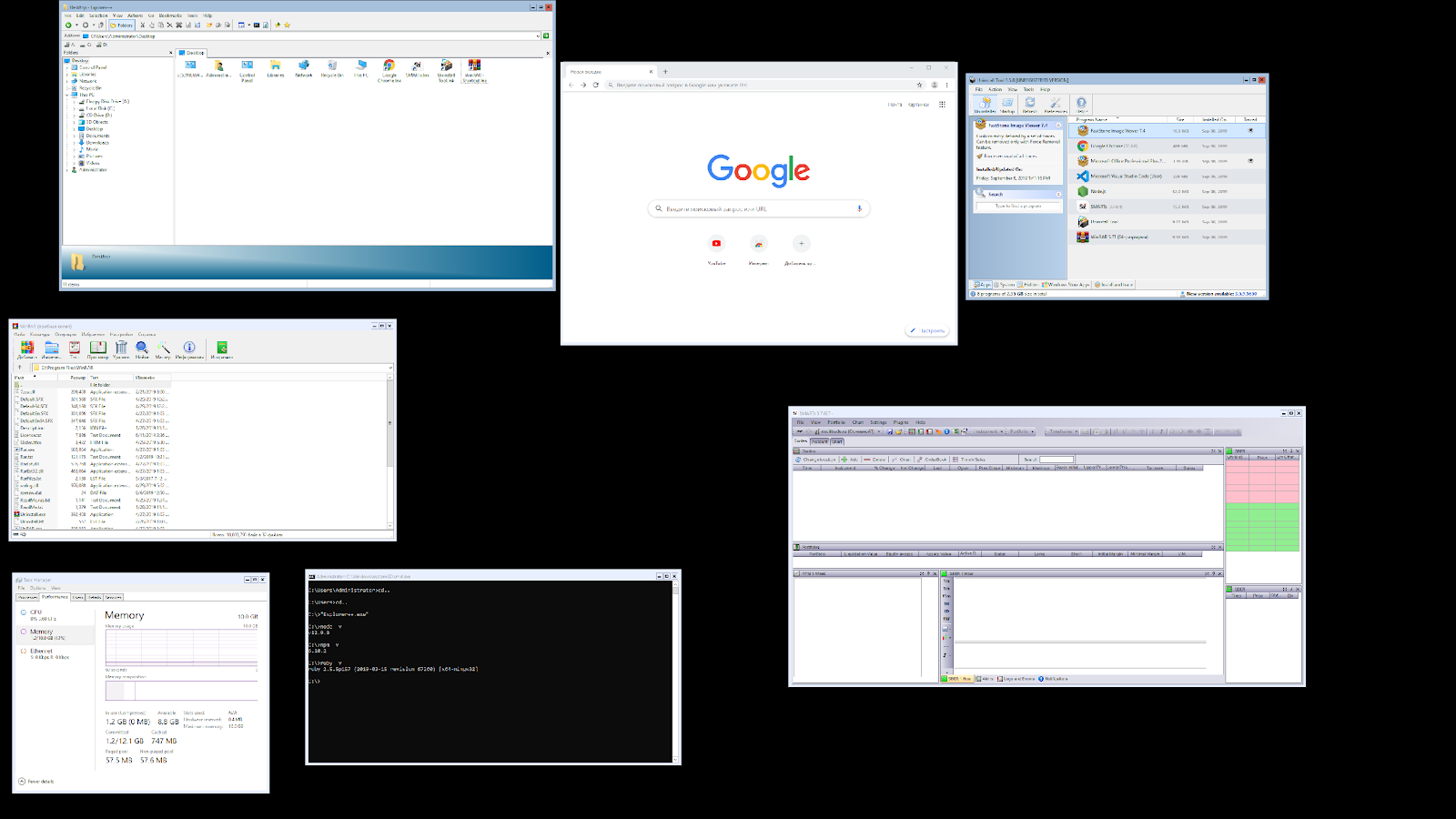This screenshot has width=1456, height=819.
Task: Bookmark this page with Chrome star icon
Action: (919, 85)
